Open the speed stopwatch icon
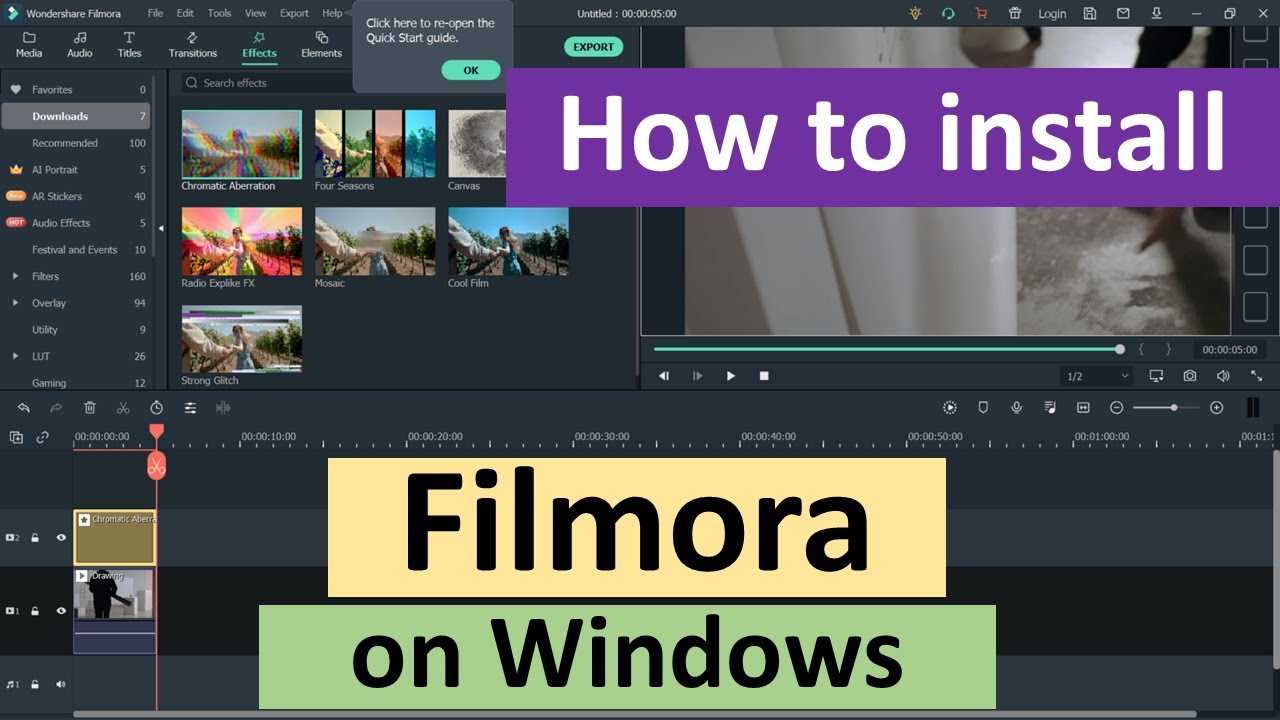This screenshot has height=720, width=1280. pyautogui.click(x=157, y=408)
